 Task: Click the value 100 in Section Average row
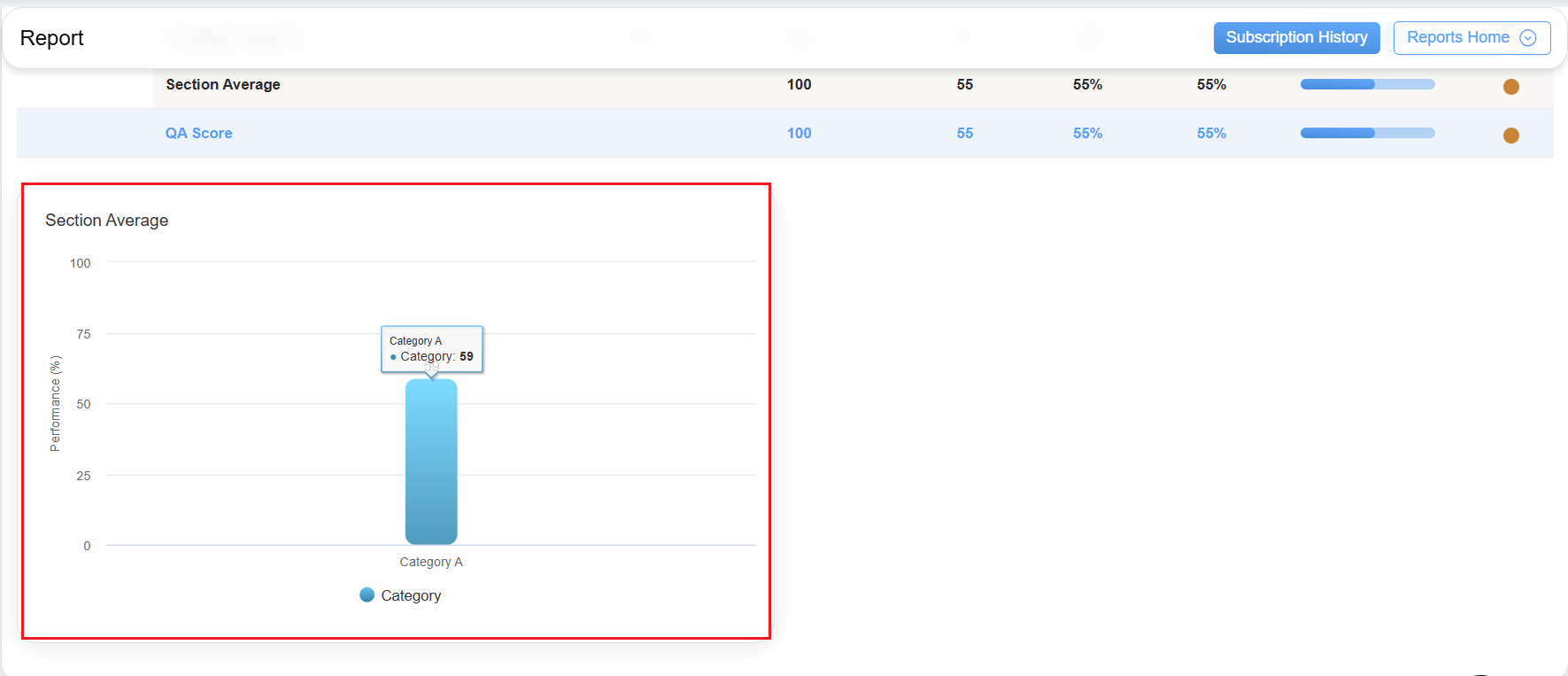[799, 84]
